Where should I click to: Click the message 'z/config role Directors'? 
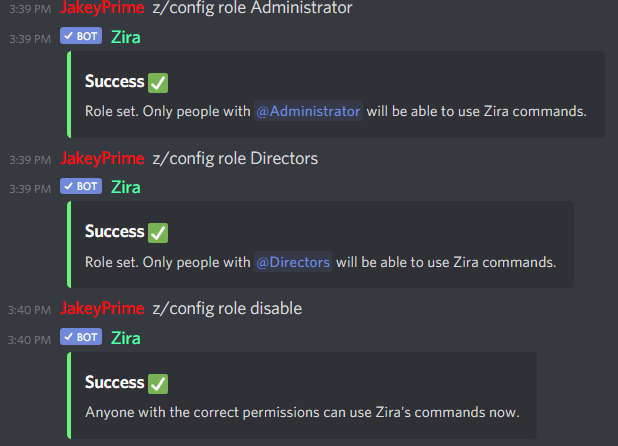(x=235, y=158)
